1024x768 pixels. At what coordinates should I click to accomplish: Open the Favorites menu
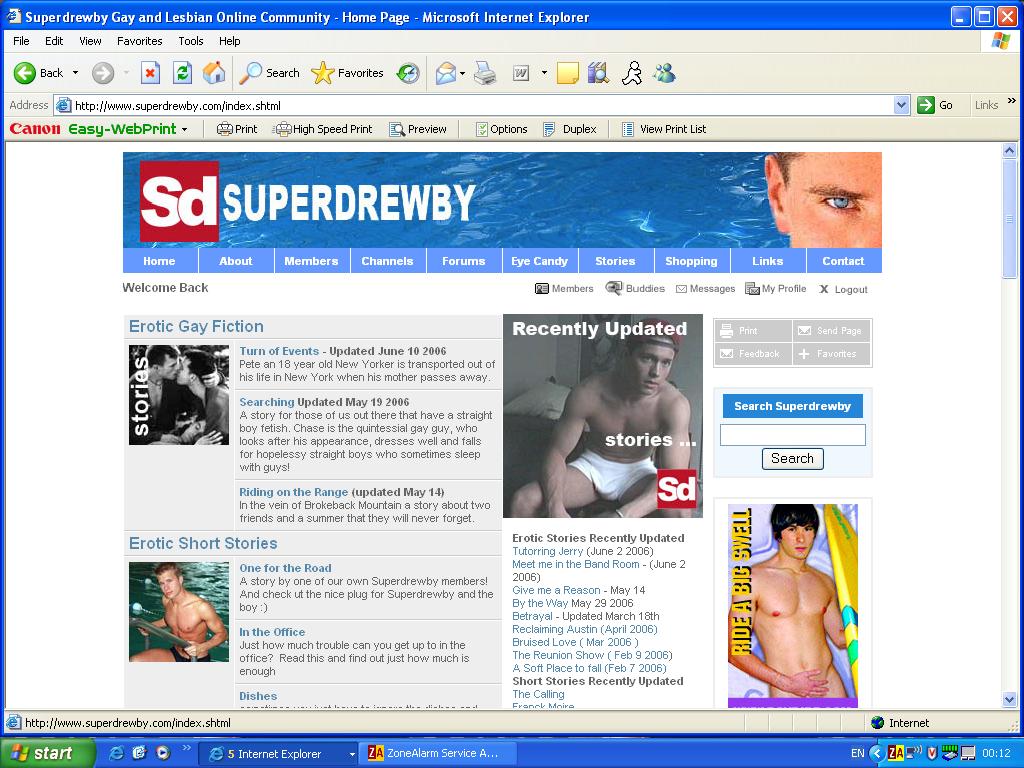pos(140,41)
